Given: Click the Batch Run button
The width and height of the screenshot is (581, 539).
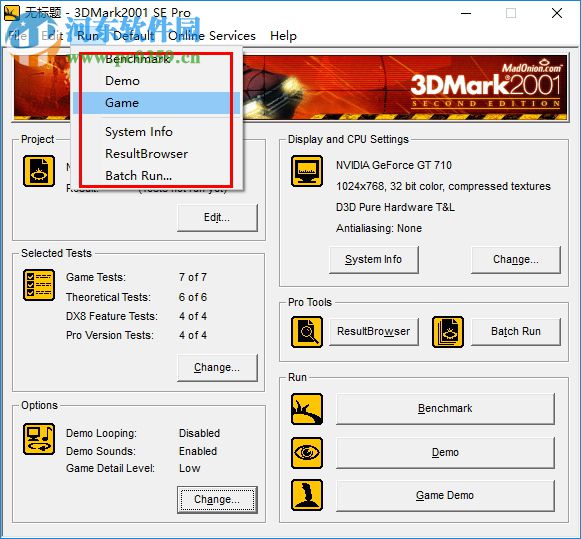Looking at the screenshot, I should click(x=515, y=332).
